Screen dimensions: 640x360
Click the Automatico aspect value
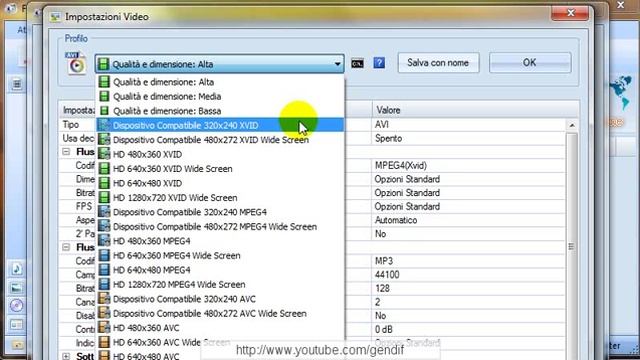[x=469, y=220]
